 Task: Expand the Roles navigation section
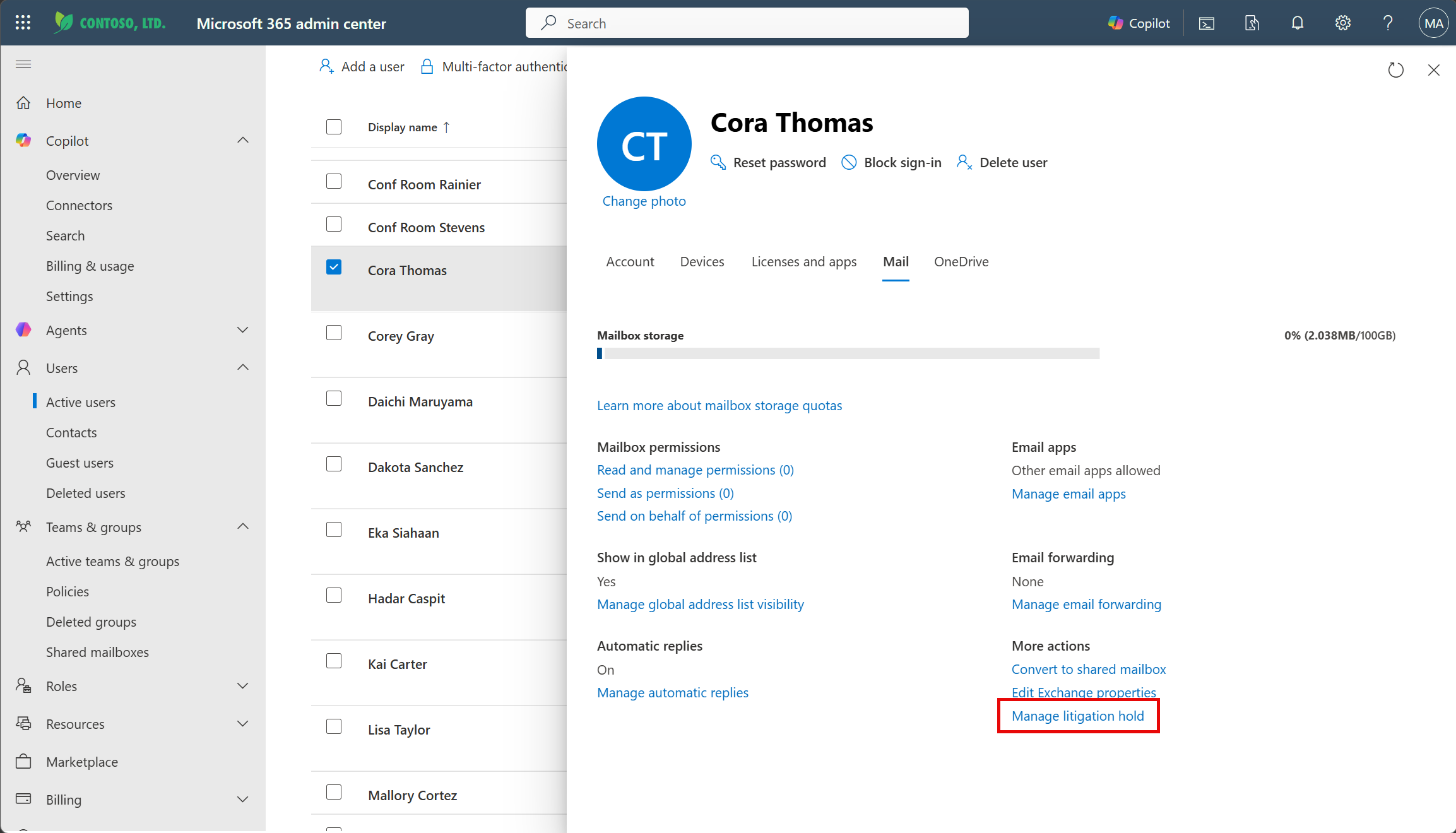click(242, 686)
